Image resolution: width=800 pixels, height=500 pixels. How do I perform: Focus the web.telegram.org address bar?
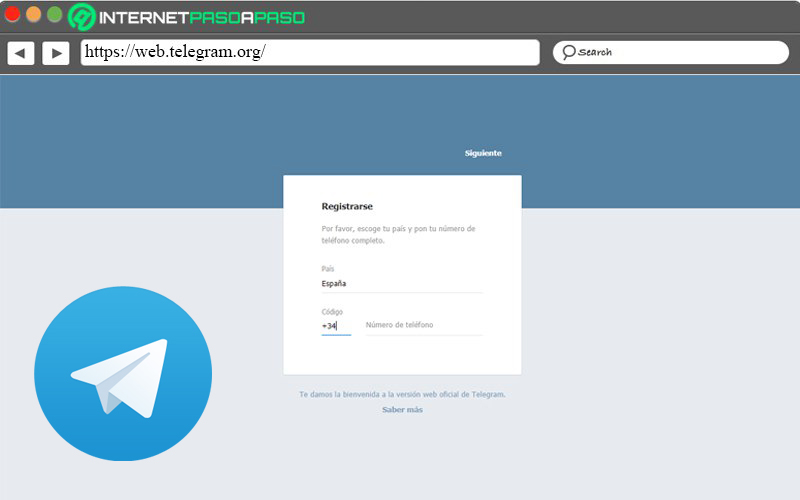click(310, 52)
